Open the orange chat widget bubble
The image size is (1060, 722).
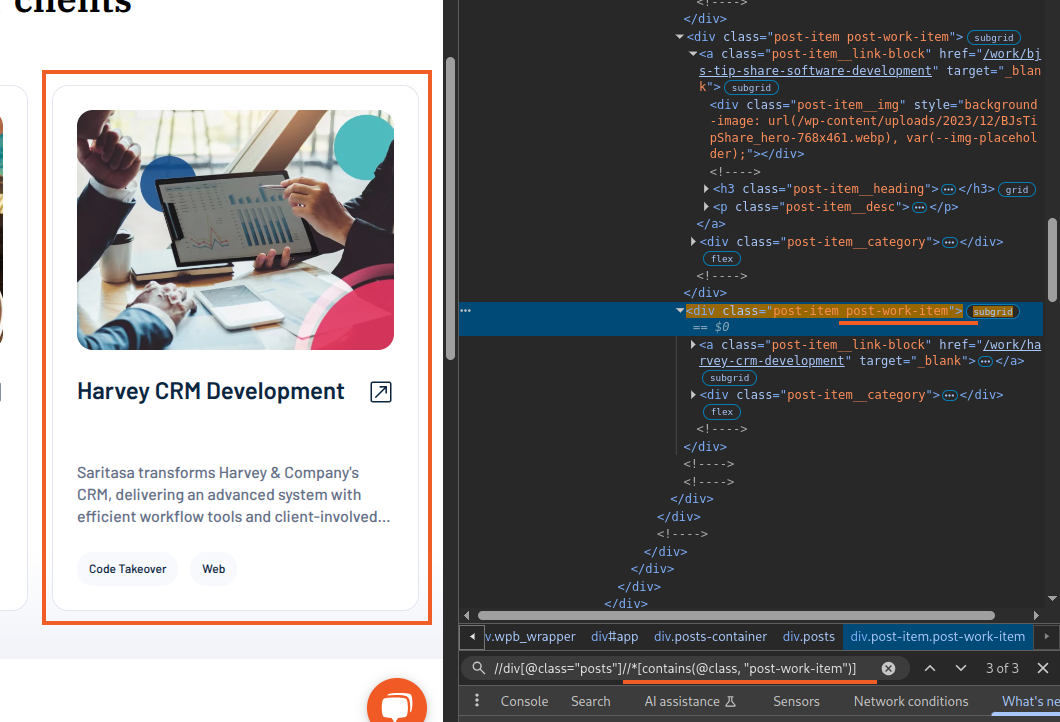pos(396,705)
